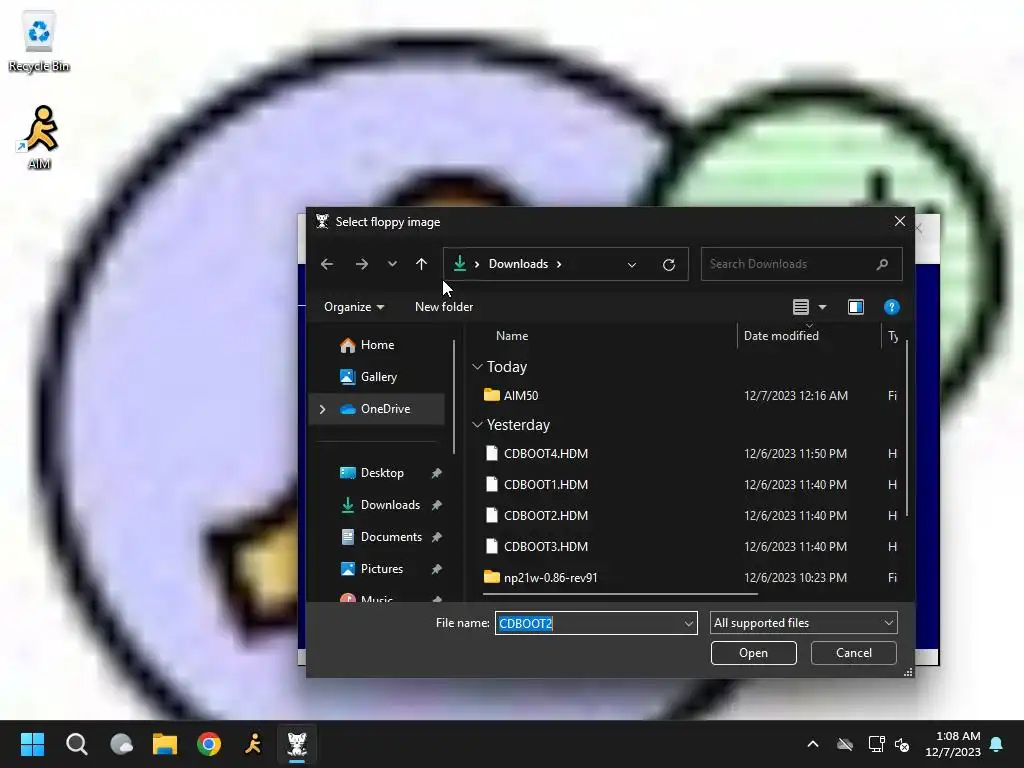This screenshot has width=1024, height=768.
Task: Click the pin icon next to Pictures
Action: [x=436, y=569]
